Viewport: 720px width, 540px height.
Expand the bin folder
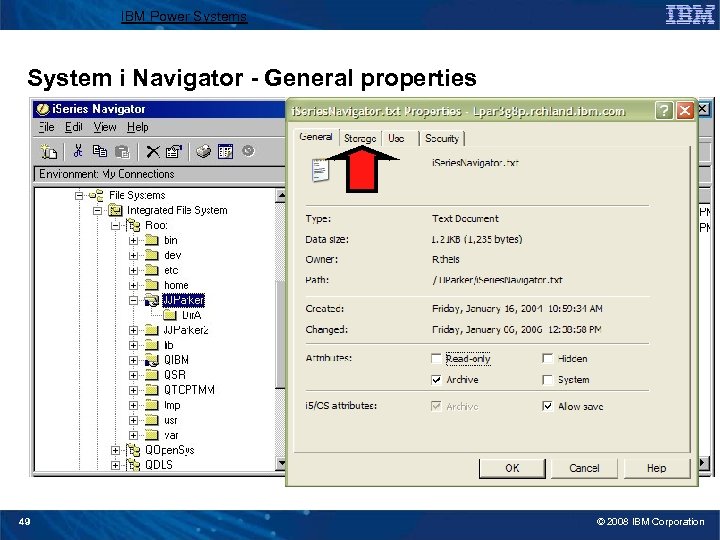tap(133, 241)
